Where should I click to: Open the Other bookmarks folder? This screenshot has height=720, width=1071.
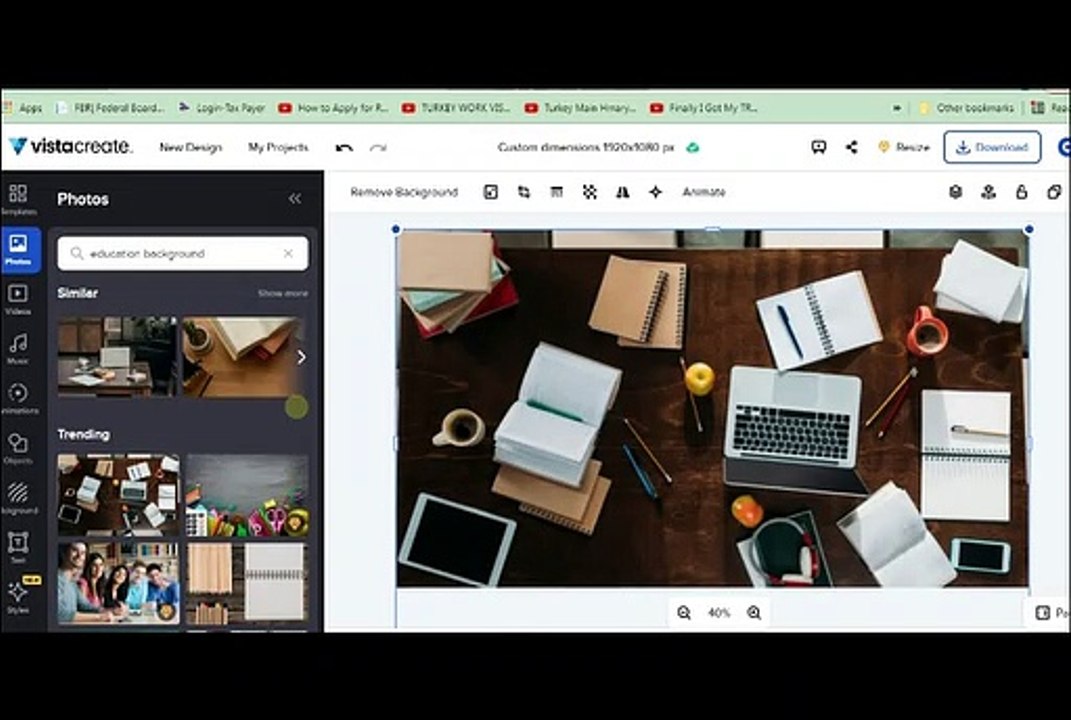tap(966, 108)
